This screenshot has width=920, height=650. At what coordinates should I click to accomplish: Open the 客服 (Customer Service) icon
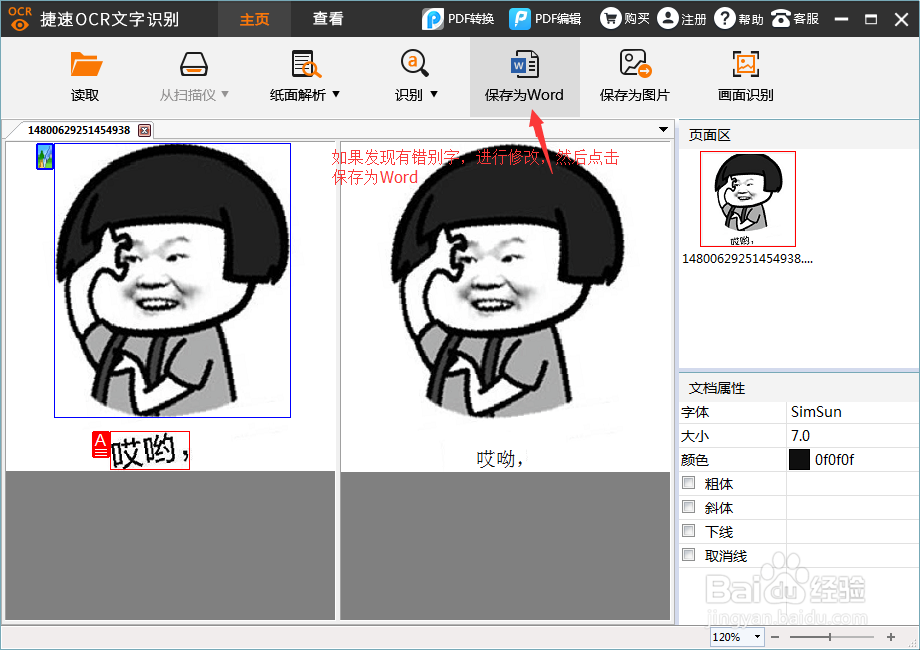click(795, 18)
